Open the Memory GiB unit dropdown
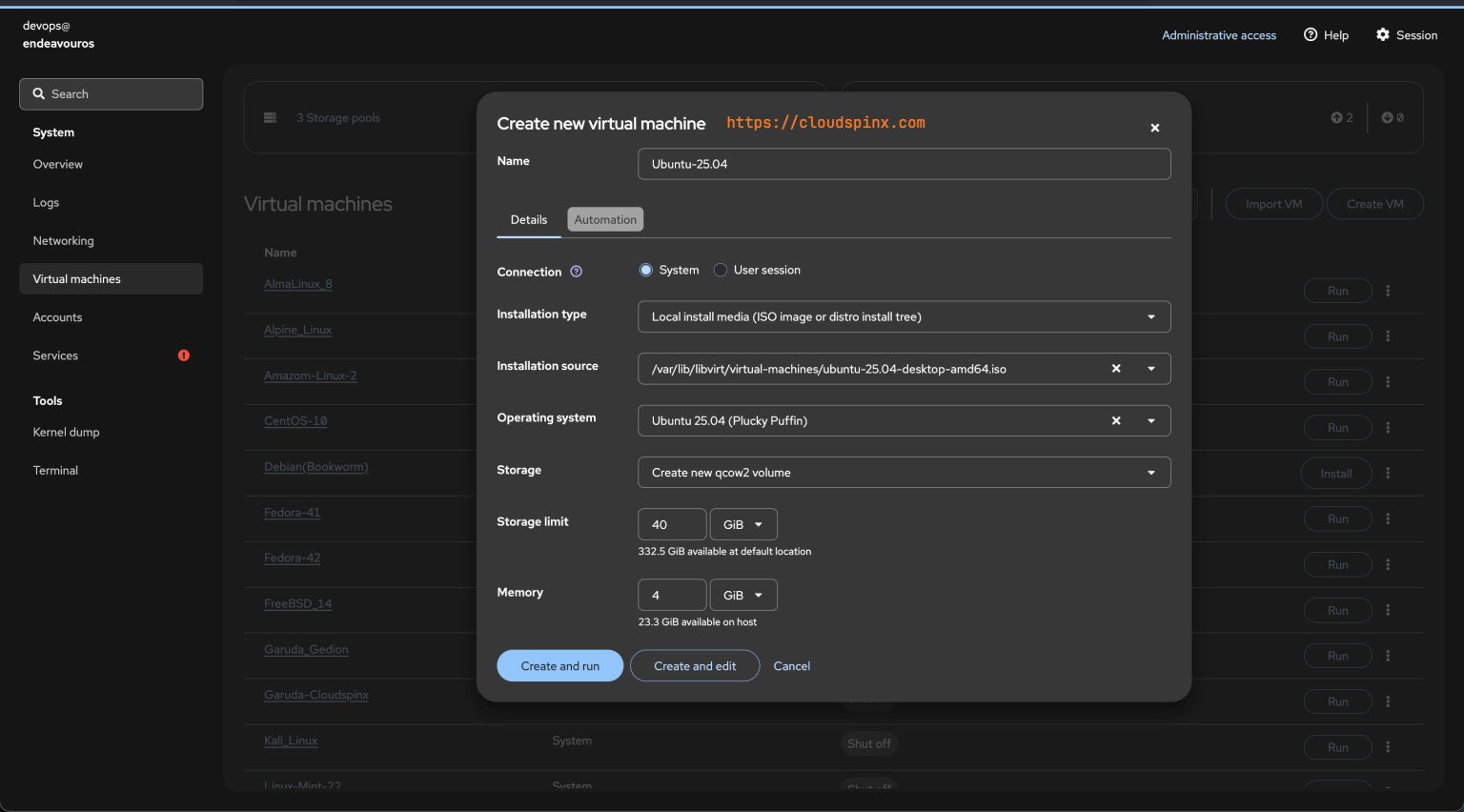The width and height of the screenshot is (1464, 812). (x=743, y=595)
